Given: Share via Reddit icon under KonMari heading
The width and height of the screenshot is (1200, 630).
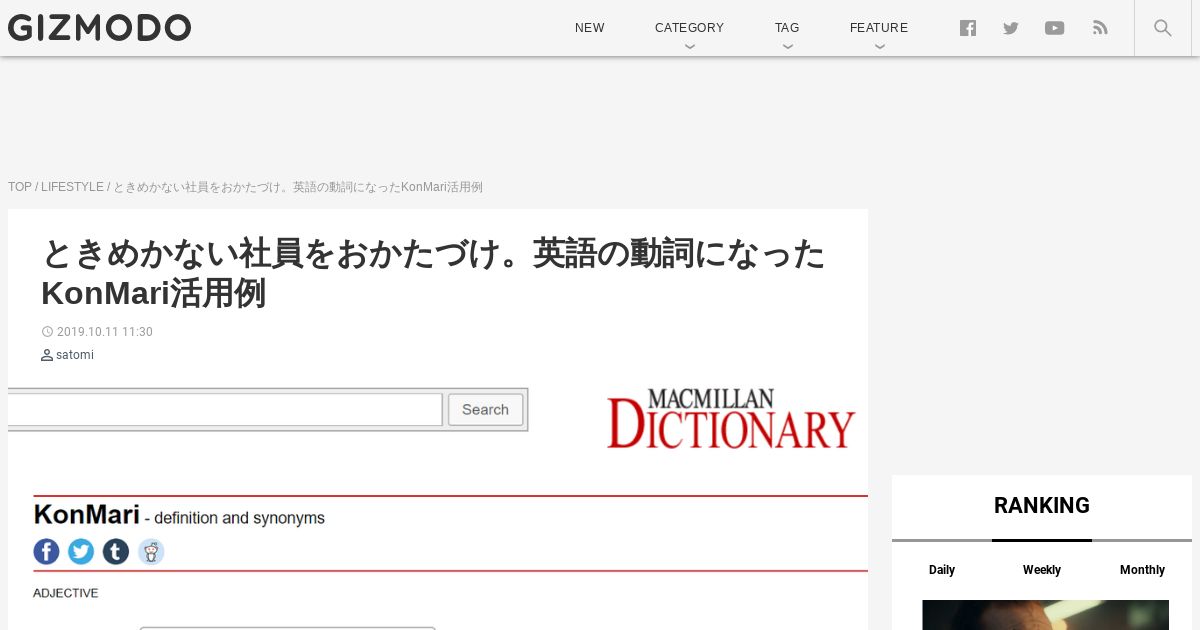Looking at the screenshot, I should pos(151,551).
